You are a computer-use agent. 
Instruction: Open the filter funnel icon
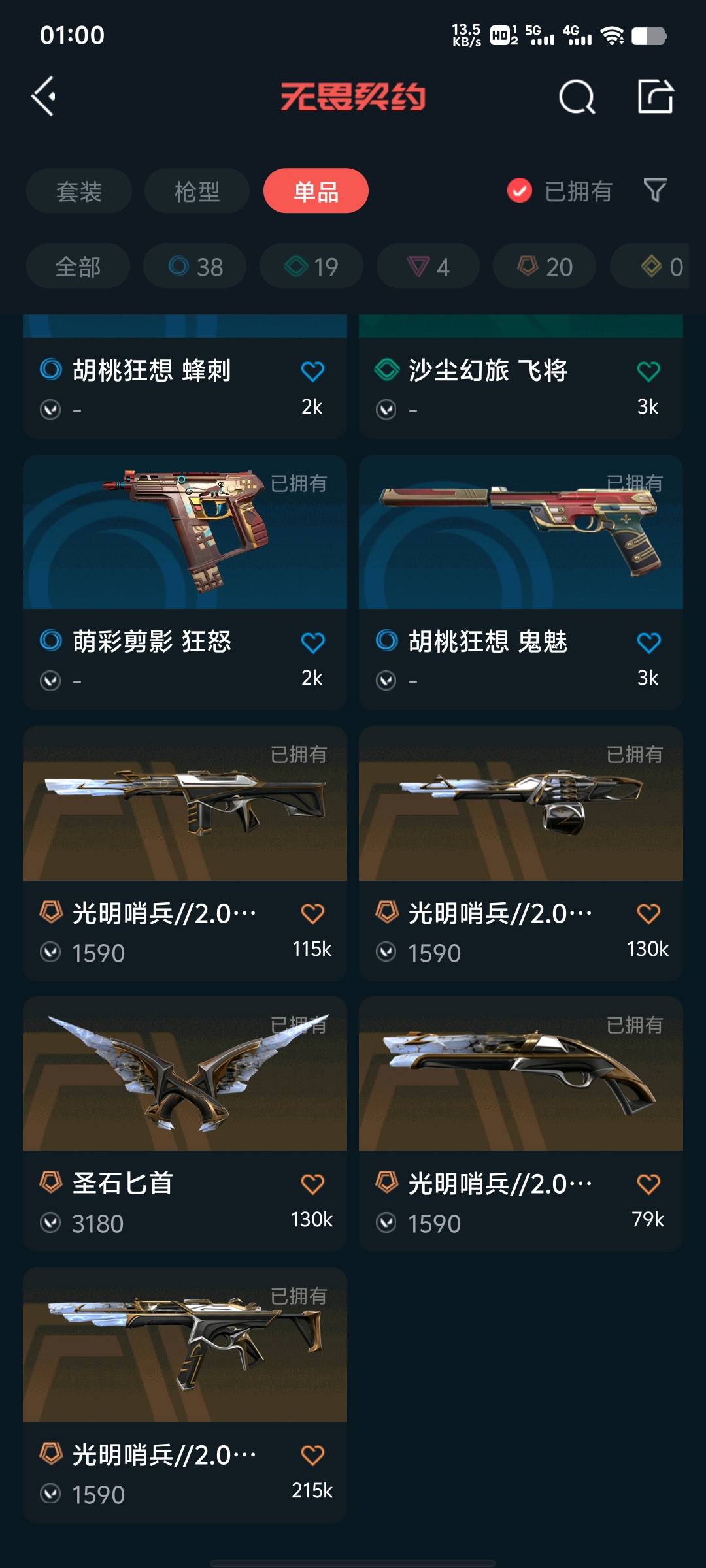tap(655, 190)
